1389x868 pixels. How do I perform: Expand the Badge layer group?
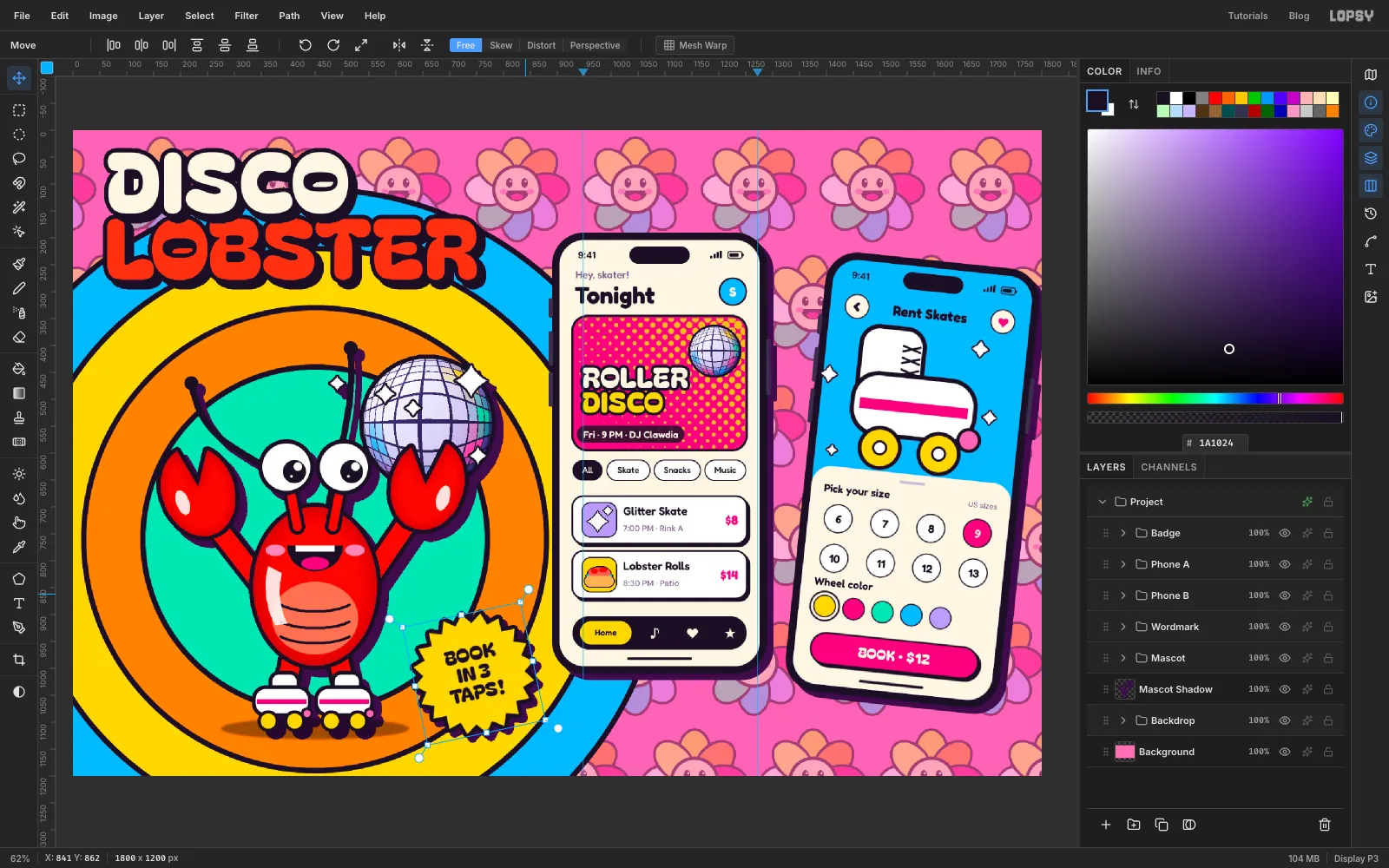coord(1123,533)
